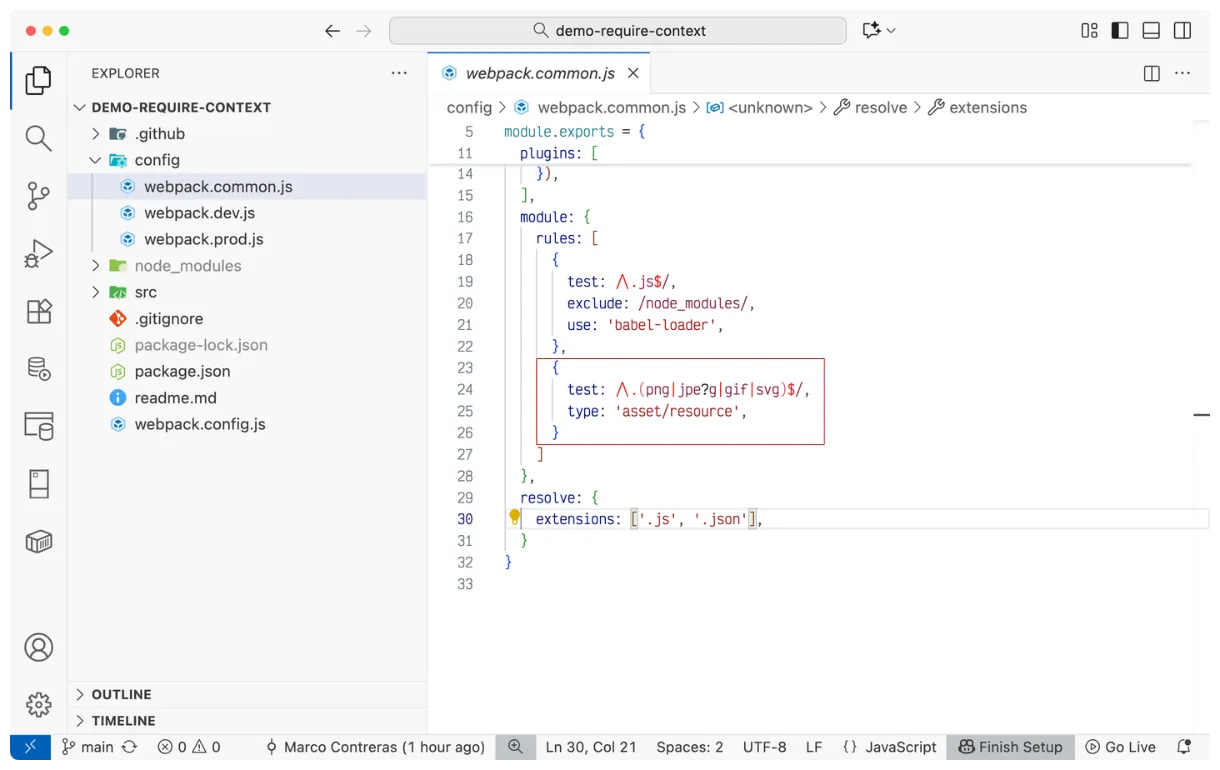Click the demo-require-context search field
Viewport: 1220px width, 770px height.
(618, 31)
